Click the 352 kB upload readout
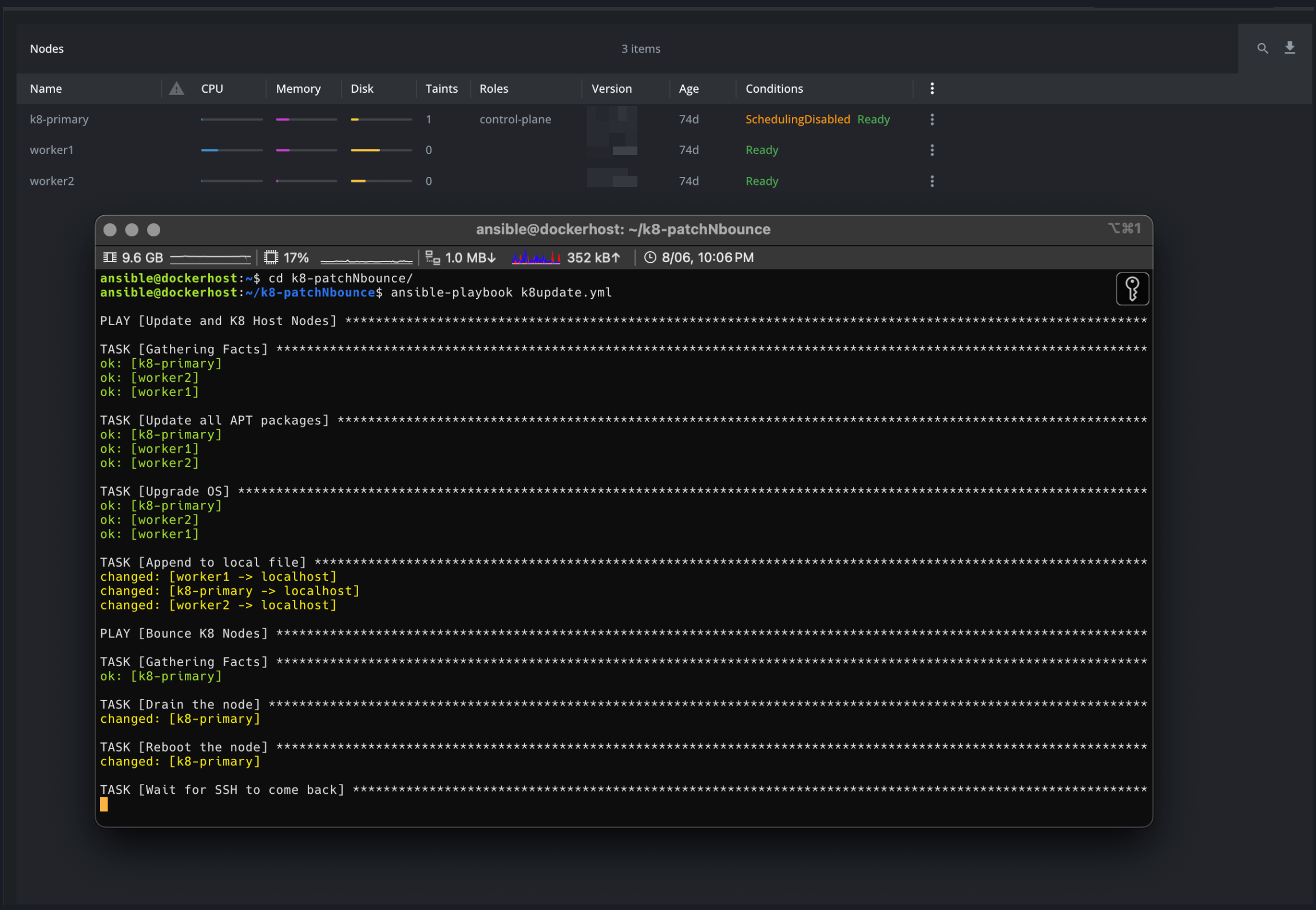This screenshot has width=1316, height=910. [x=593, y=258]
